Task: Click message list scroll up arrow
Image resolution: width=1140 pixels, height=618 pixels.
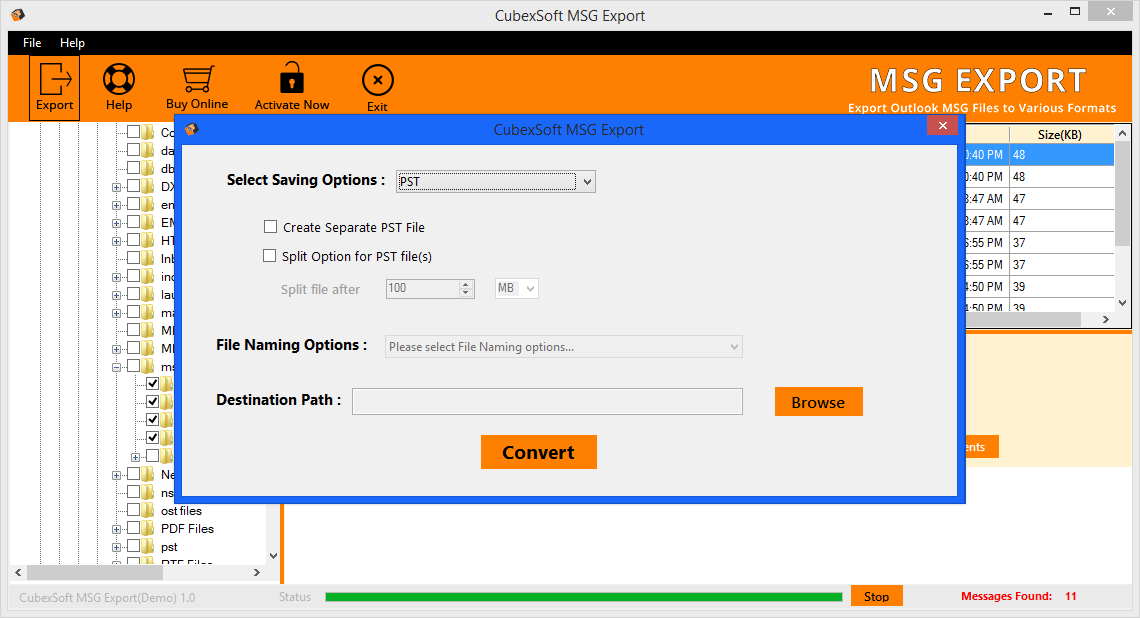Action: coord(1123,133)
